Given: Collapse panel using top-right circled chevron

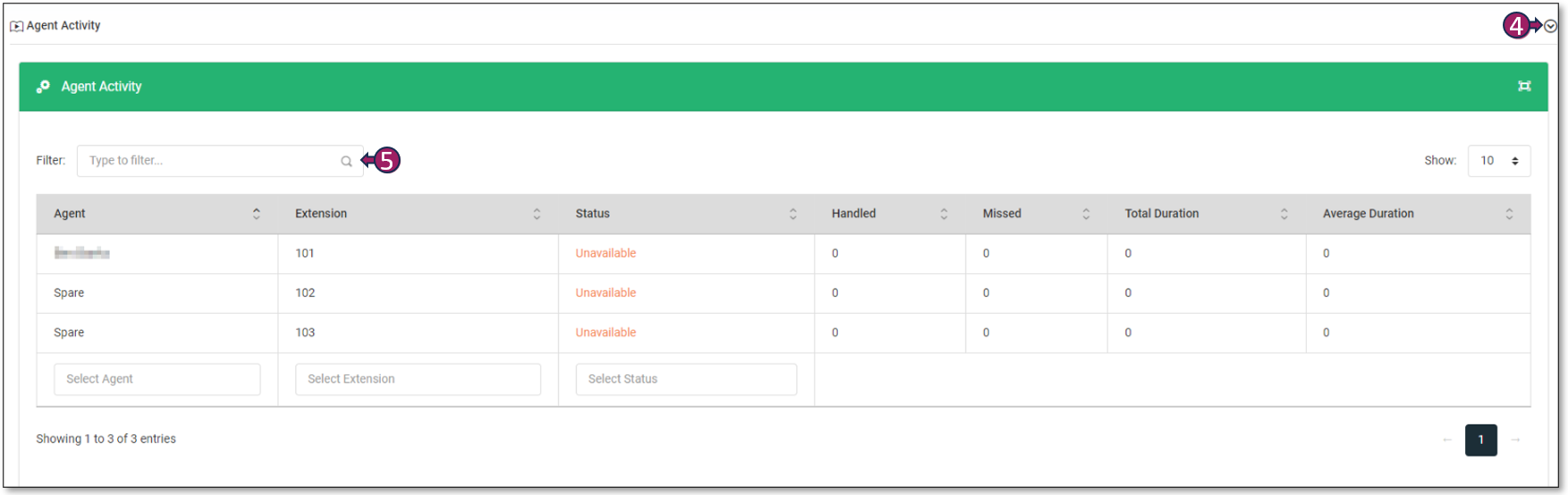Looking at the screenshot, I should (1550, 27).
